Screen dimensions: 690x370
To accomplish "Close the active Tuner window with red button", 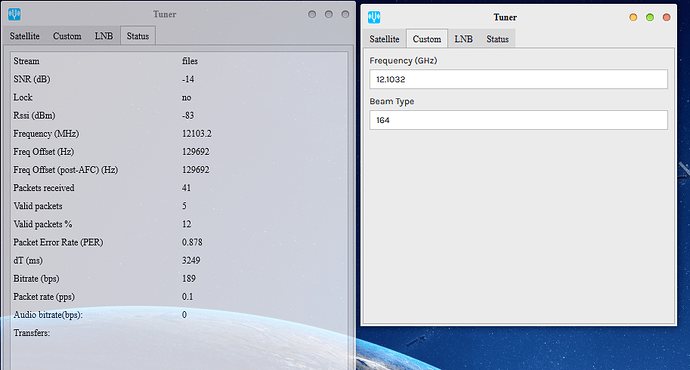I will point(666,17).
